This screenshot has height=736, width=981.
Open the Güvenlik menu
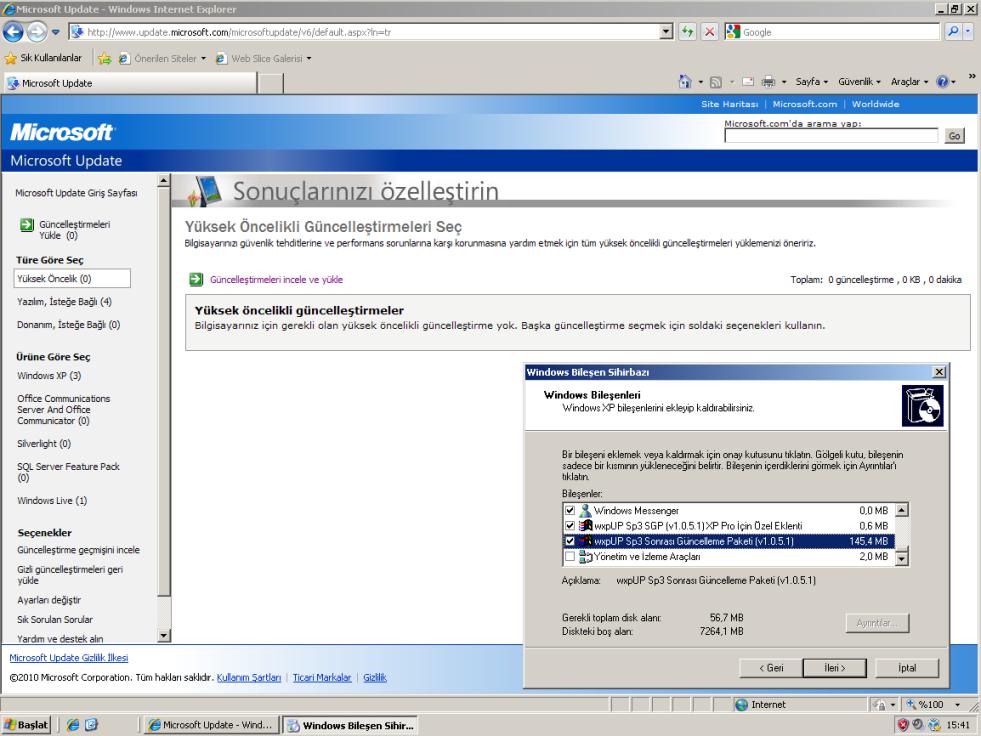[869, 84]
